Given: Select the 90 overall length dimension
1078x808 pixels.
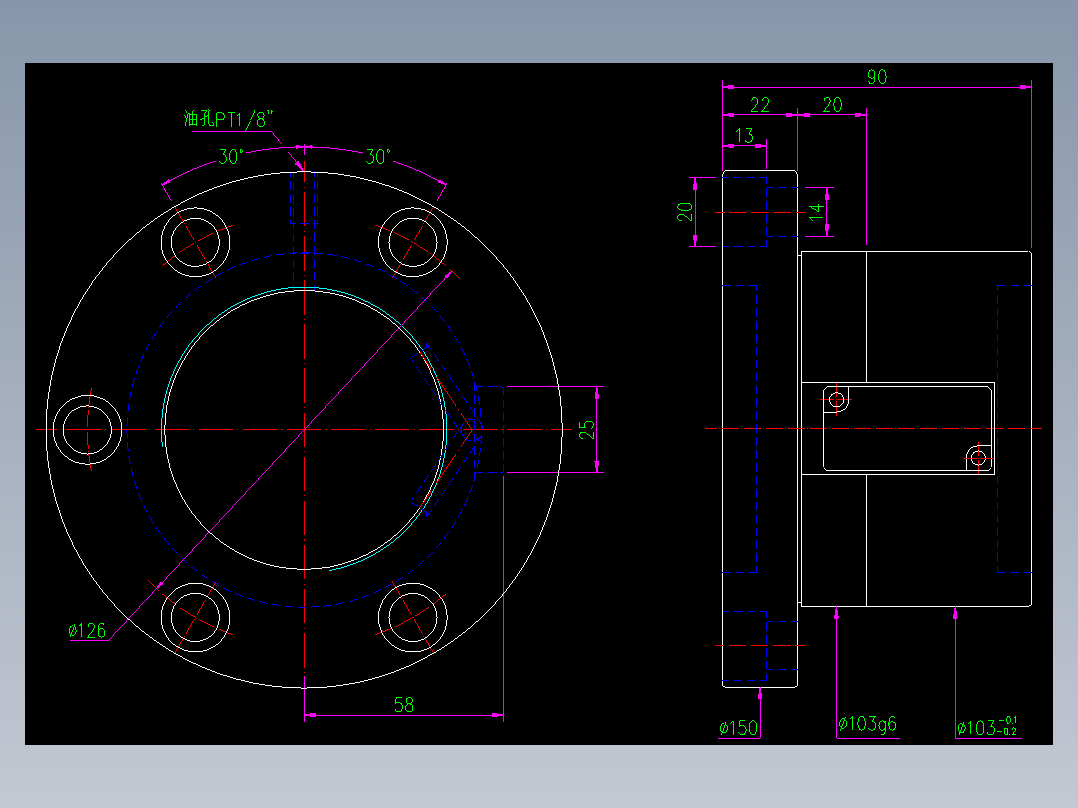Looking at the screenshot, I should [877, 76].
